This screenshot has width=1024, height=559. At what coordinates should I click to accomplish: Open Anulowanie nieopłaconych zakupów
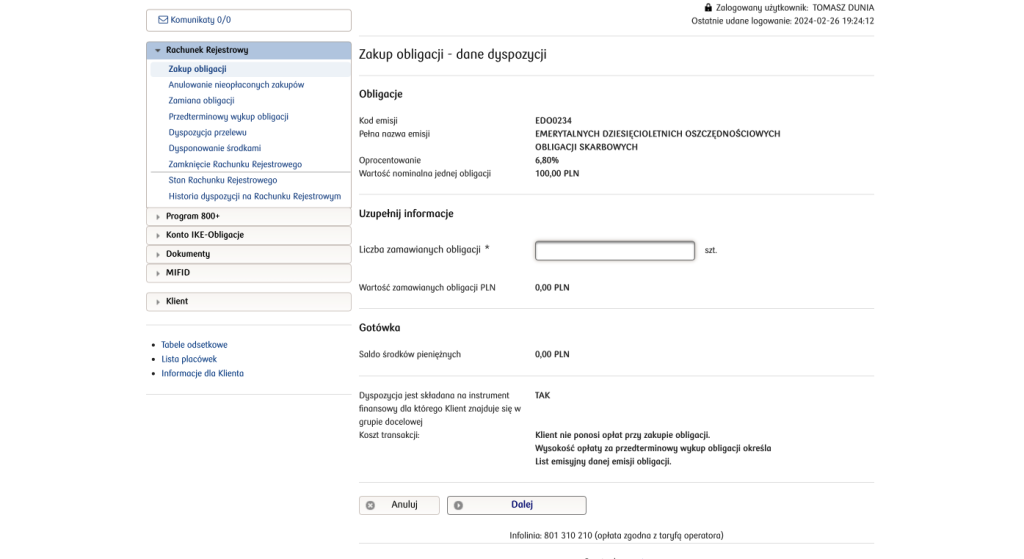pos(236,85)
